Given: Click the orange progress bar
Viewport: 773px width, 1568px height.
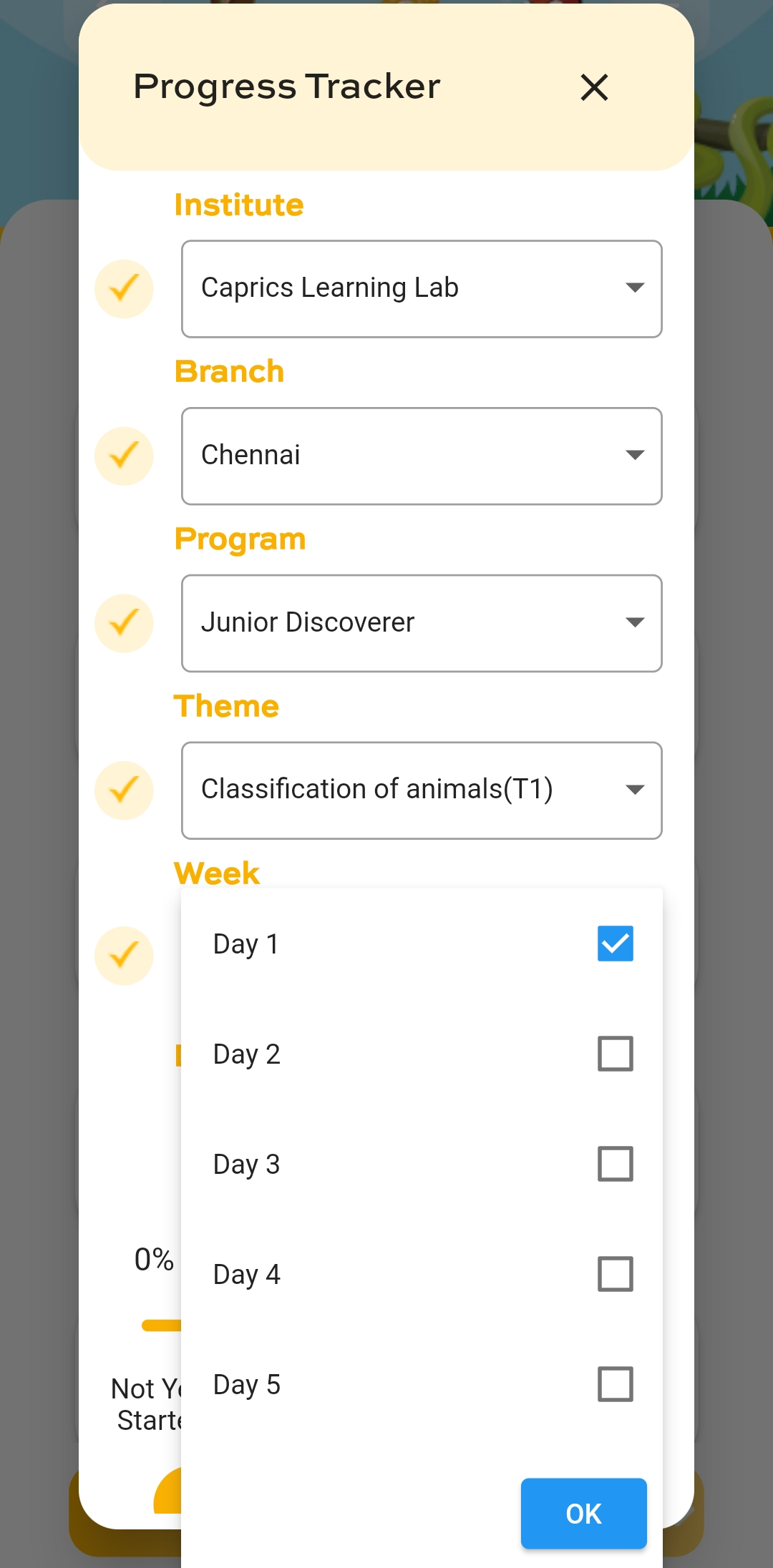Looking at the screenshot, I should (x=162, y=1326).
